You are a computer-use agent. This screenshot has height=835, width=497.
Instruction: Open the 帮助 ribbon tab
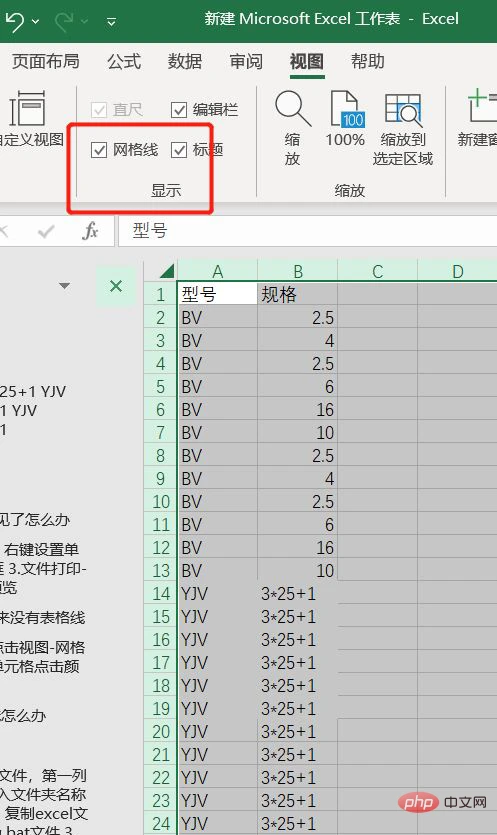pos(368,61)
